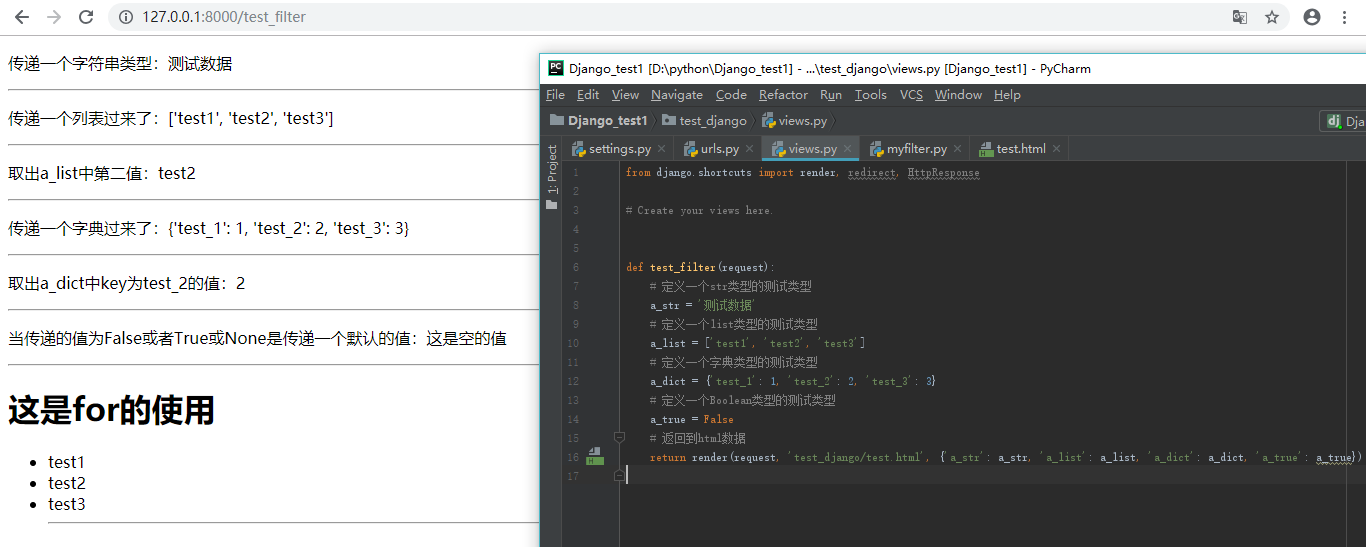Image resolution: width=1366 pixels, height=547 pixels.
Task: Click the '取出a_list中第二值：test2' text
Action: click(102, 173)
